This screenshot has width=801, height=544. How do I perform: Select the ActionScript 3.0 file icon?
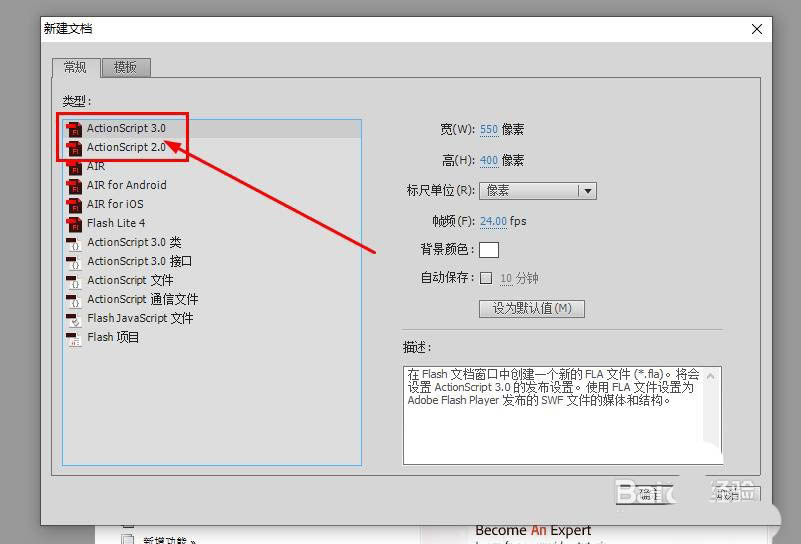74,129
